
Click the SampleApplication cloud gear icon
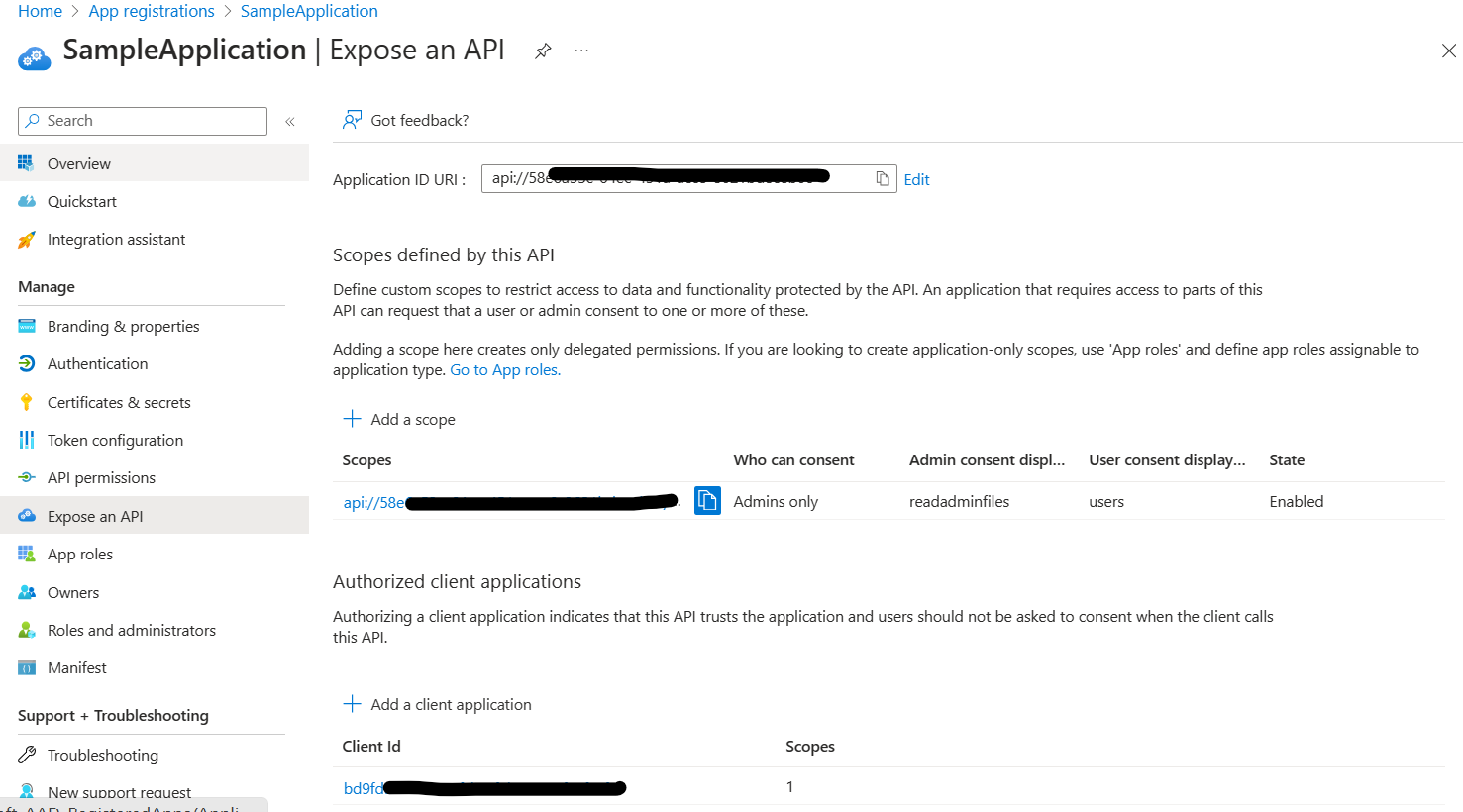click(34, 57)
